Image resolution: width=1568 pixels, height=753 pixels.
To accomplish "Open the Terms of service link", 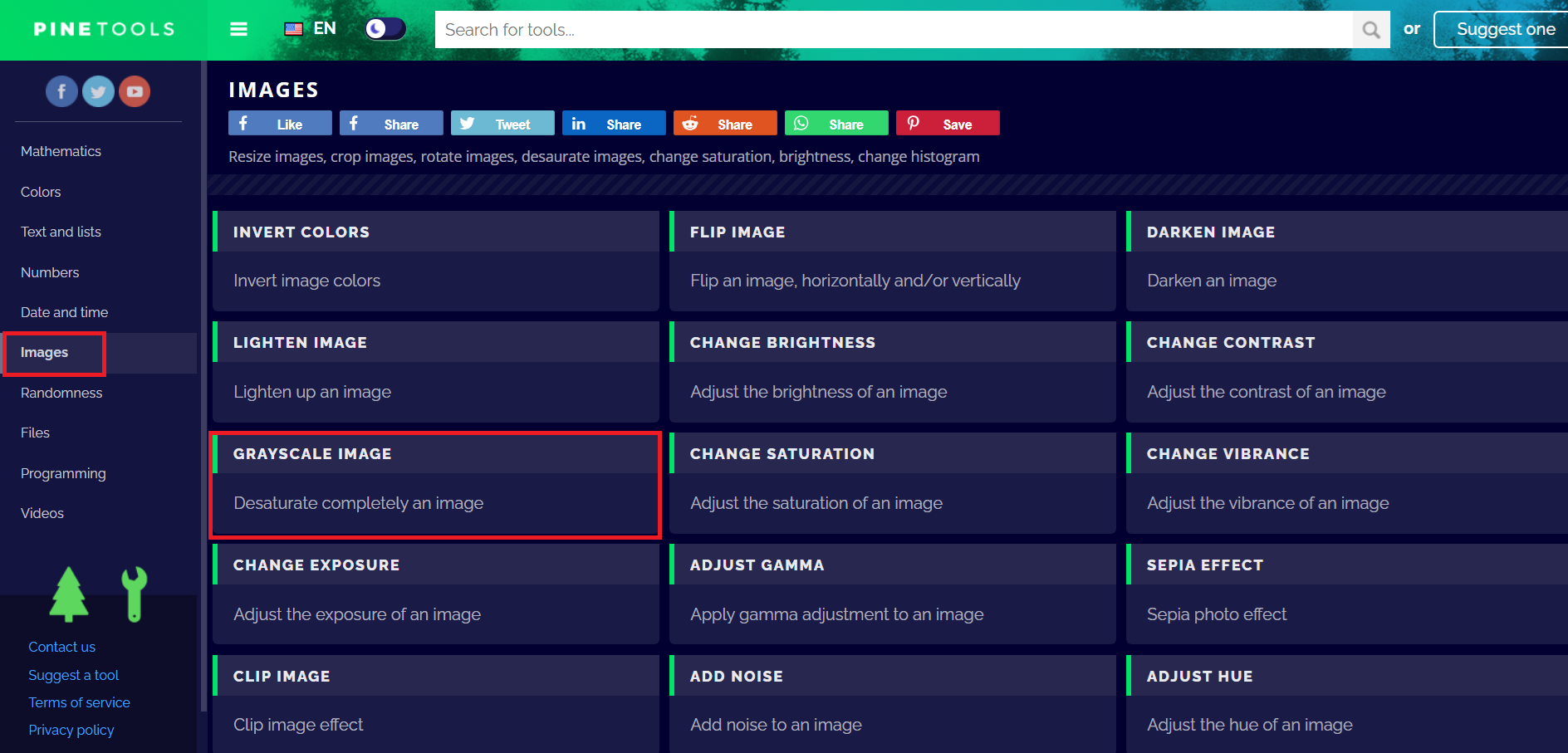I will click(x=79, y=702).
